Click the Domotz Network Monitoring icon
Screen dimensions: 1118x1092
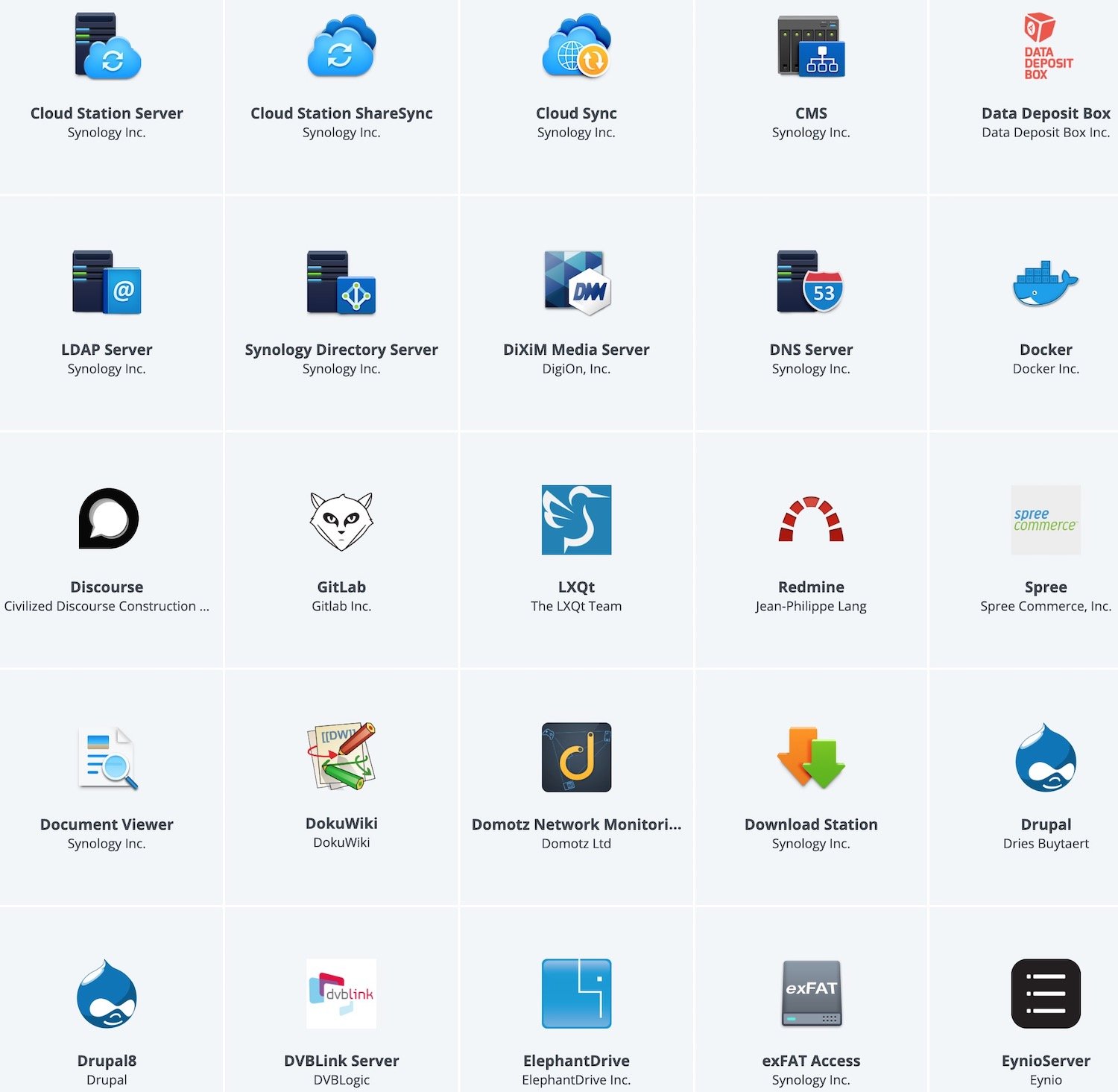coord(576,757)
